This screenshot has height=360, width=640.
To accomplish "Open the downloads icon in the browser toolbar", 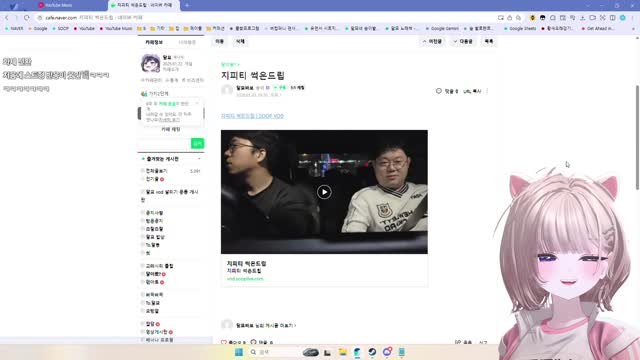I will 582,18.
